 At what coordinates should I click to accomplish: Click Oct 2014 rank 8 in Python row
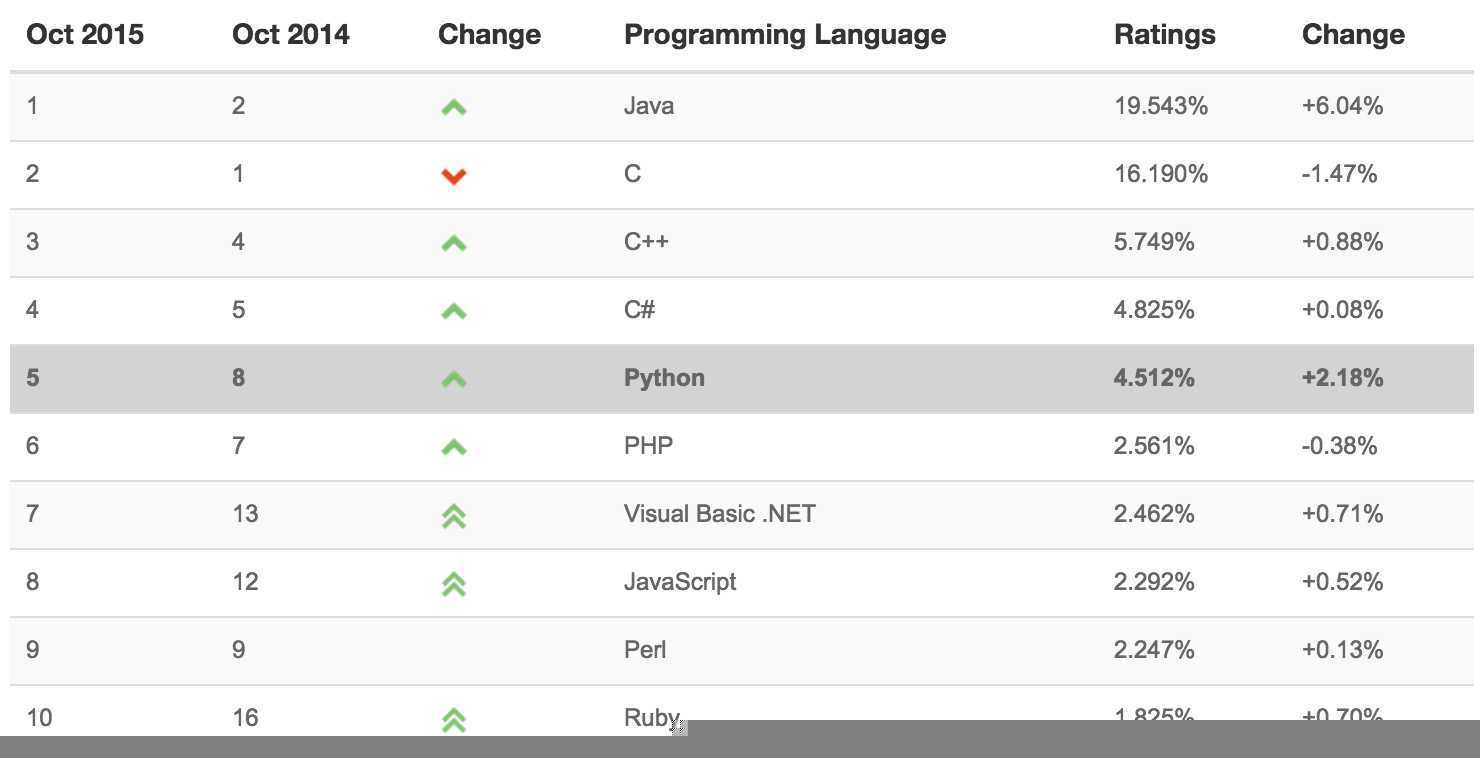(x=238, y=378)
